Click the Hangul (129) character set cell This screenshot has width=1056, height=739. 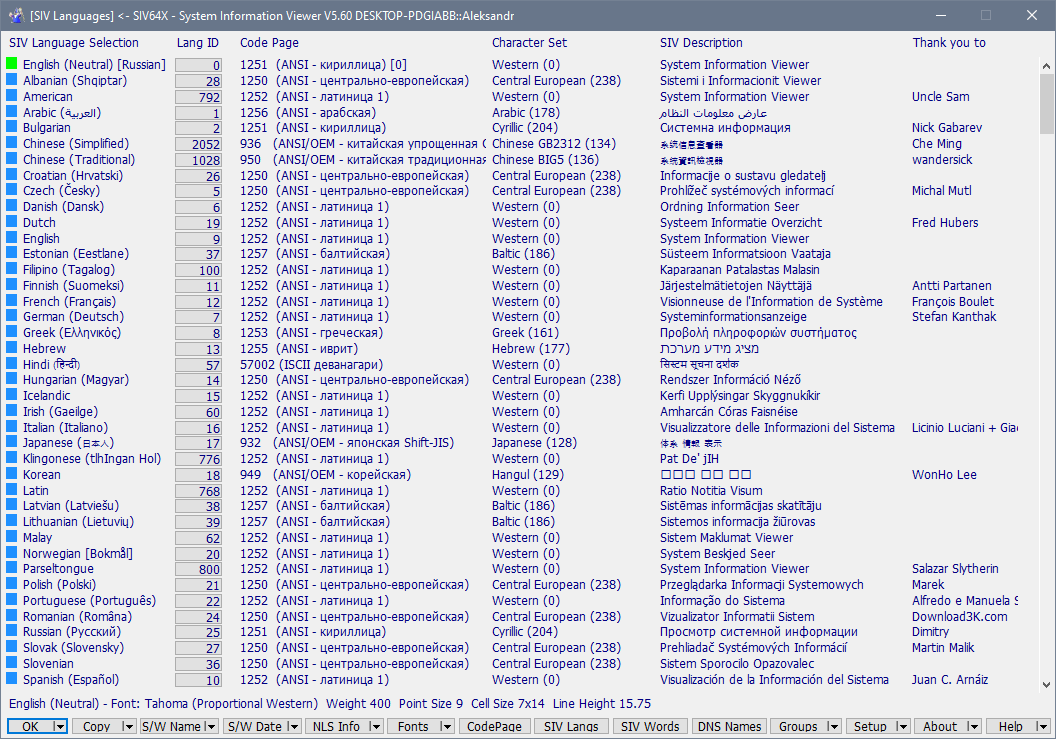527,474
